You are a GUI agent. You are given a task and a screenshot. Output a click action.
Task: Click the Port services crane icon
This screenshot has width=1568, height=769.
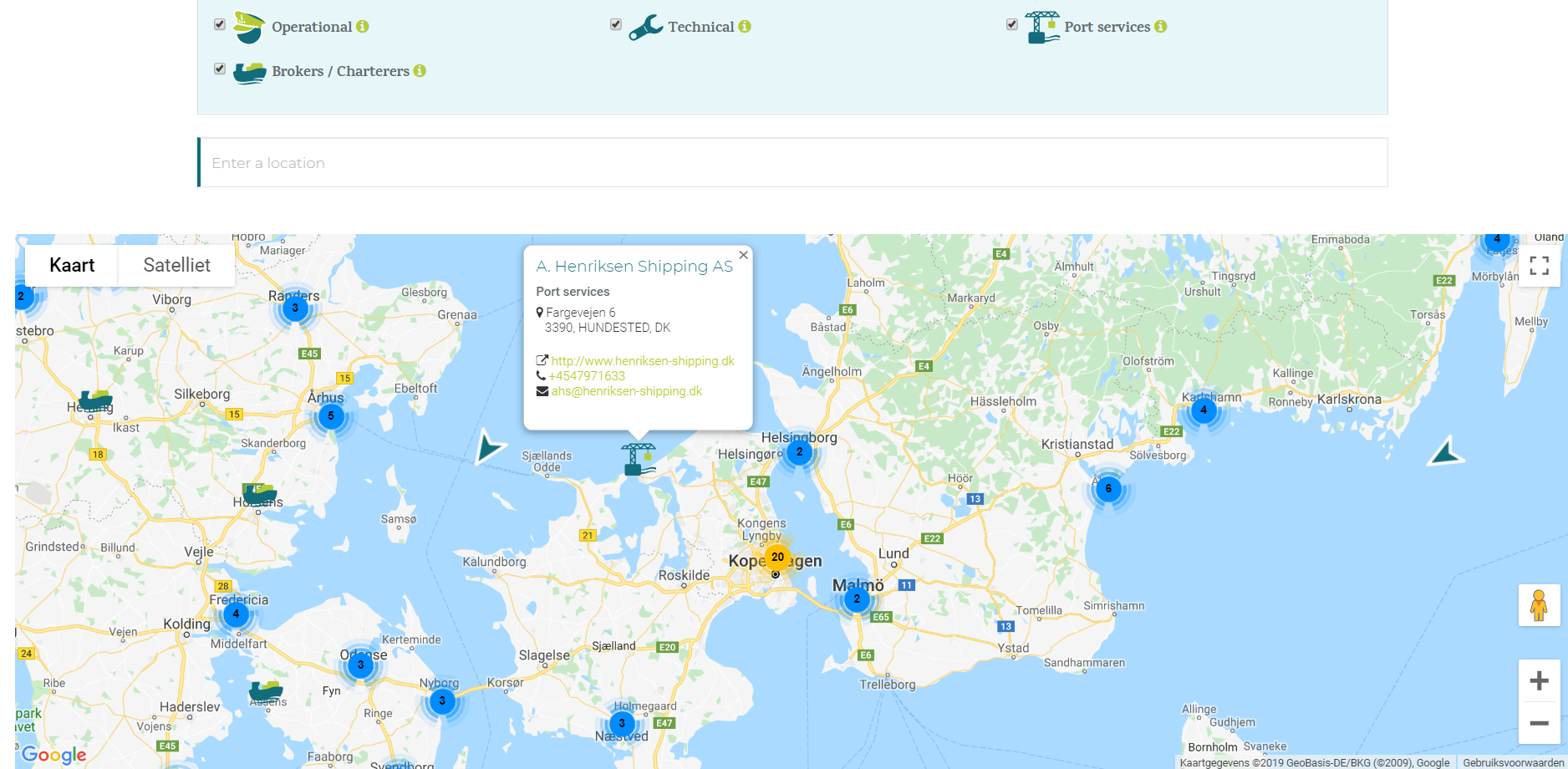pyautogui.click(x=1042, y=27)
